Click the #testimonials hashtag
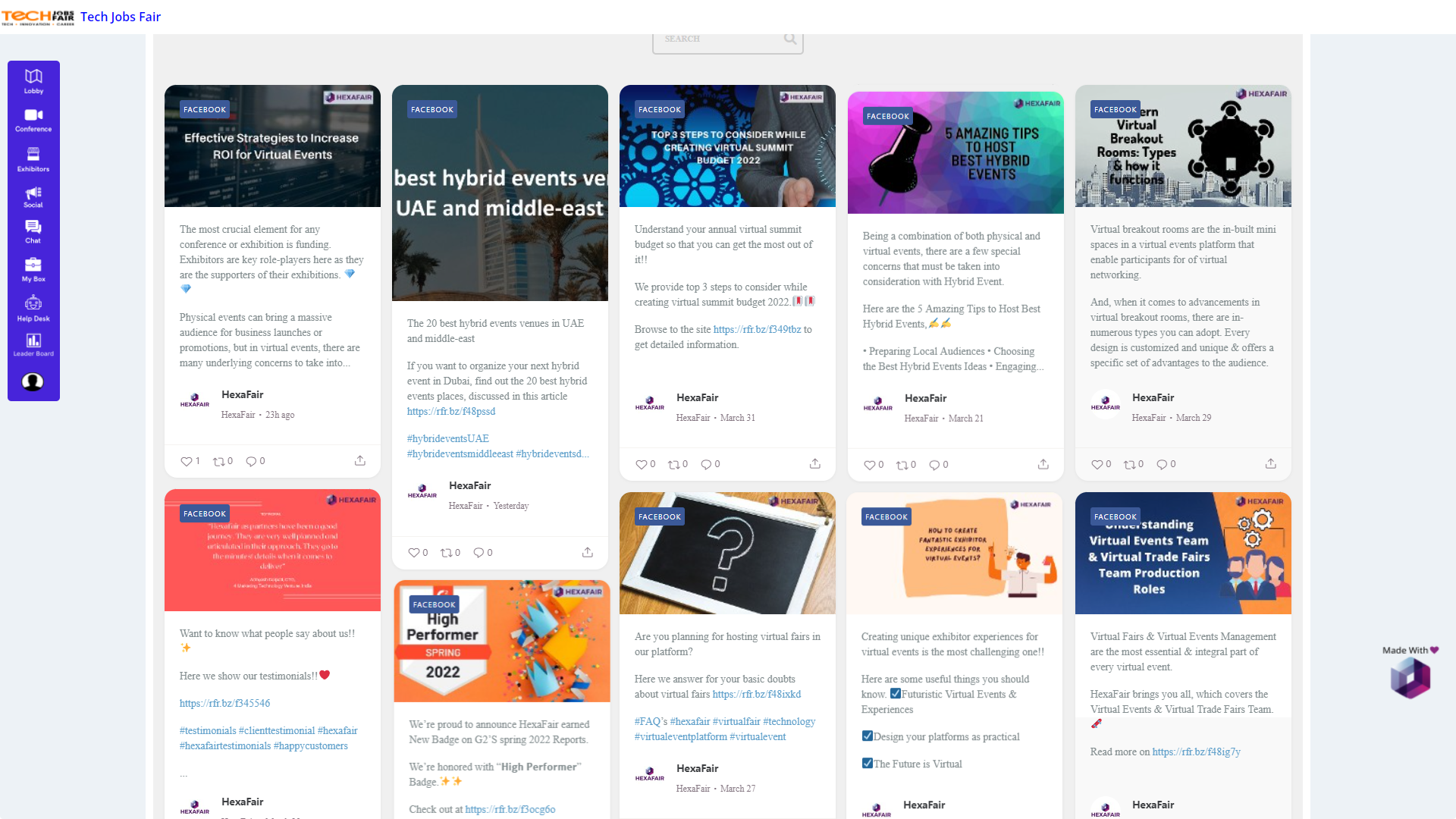1456x819 pixels. click(x=208, y=731)
